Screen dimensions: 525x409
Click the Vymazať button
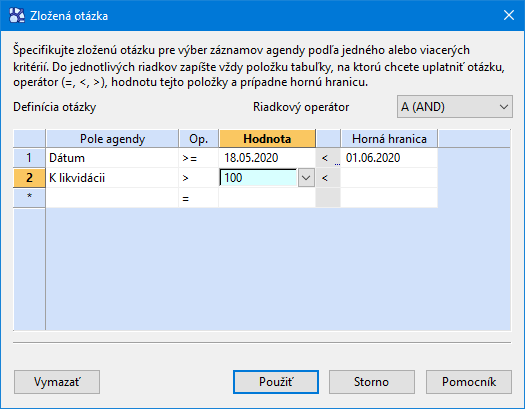pos(57,382)
